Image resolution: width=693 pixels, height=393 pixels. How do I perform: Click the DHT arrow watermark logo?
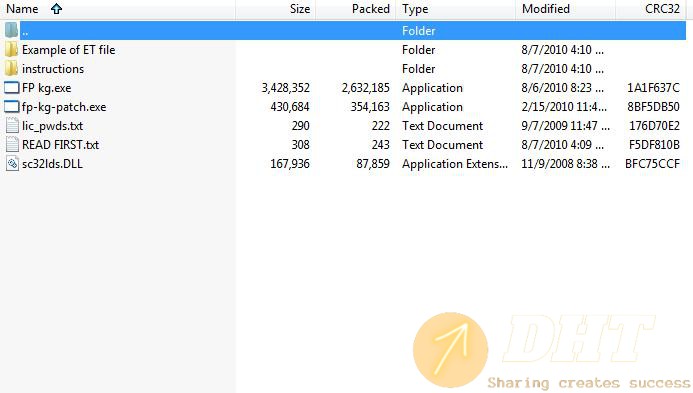(x=450, y=349)
